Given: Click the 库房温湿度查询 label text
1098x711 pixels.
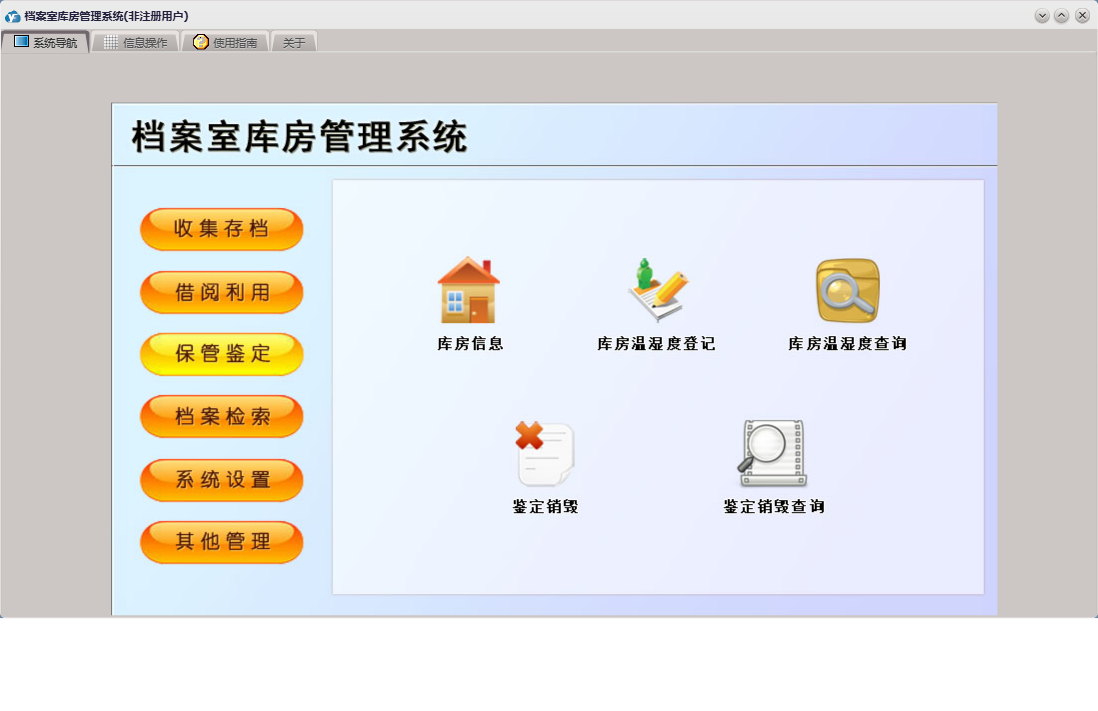Looking at the screenshot, I should tap(847, 344).
